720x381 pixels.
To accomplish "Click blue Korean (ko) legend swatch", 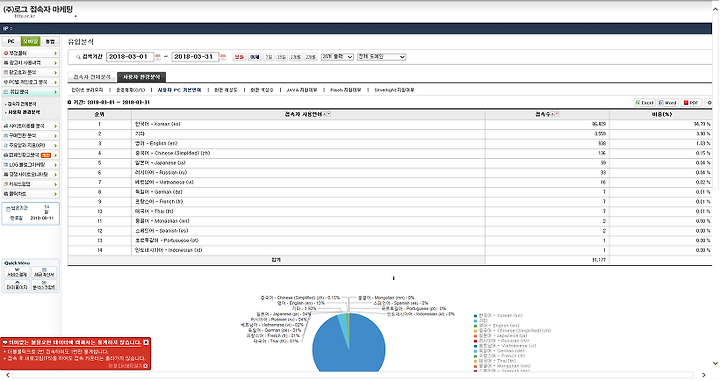I will click(476, 316).
